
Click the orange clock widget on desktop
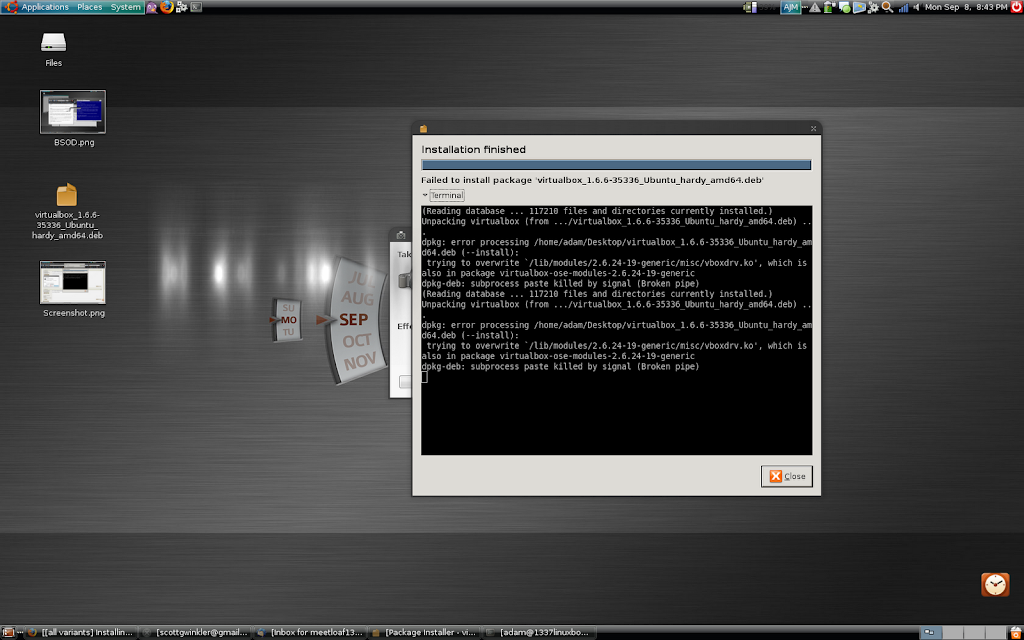tap(995, 585)
